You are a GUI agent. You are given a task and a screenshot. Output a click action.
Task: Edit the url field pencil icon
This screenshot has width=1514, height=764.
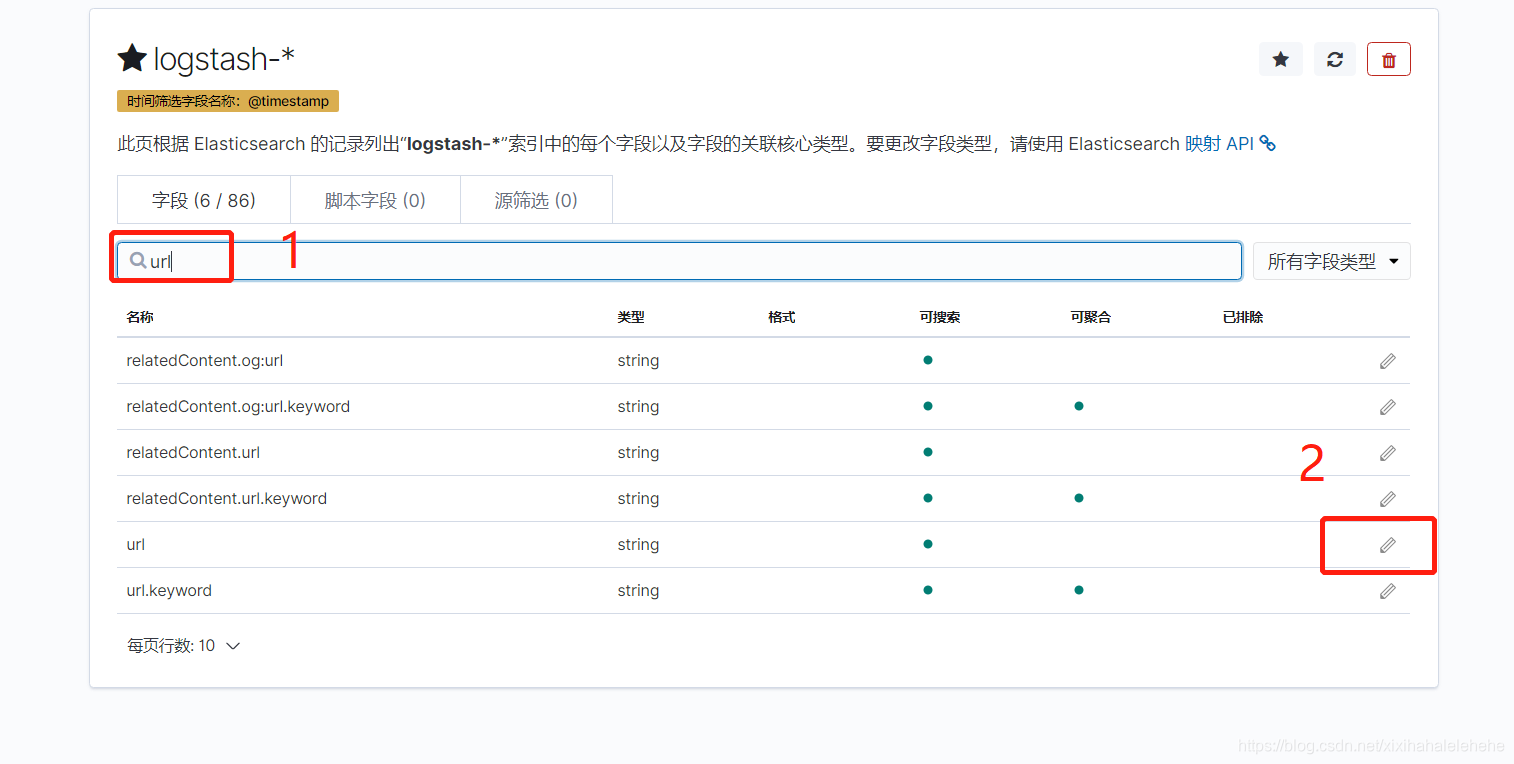[1387, 545]
